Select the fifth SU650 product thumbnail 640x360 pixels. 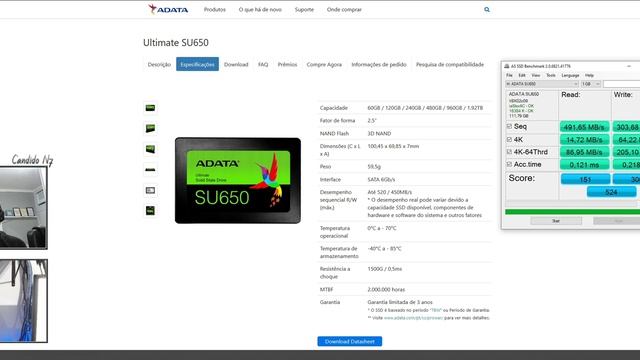click(150, 190)
